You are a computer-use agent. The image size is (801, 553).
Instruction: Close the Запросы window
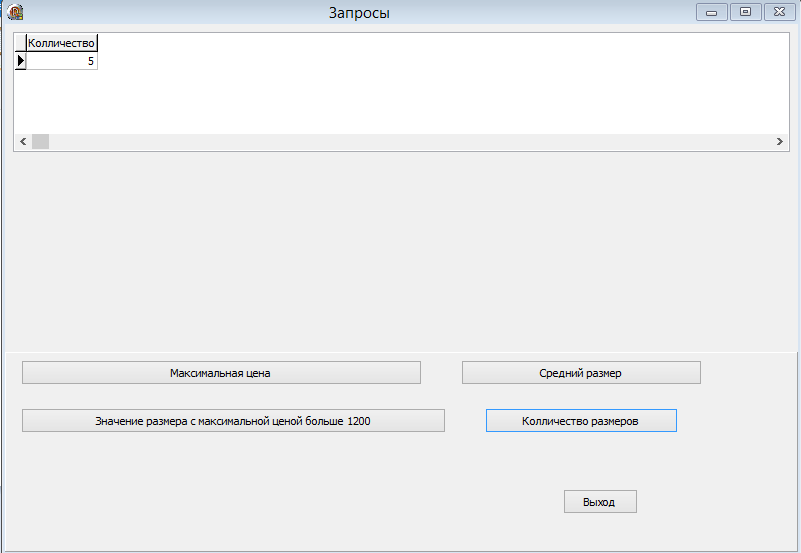tap(780, 12)
